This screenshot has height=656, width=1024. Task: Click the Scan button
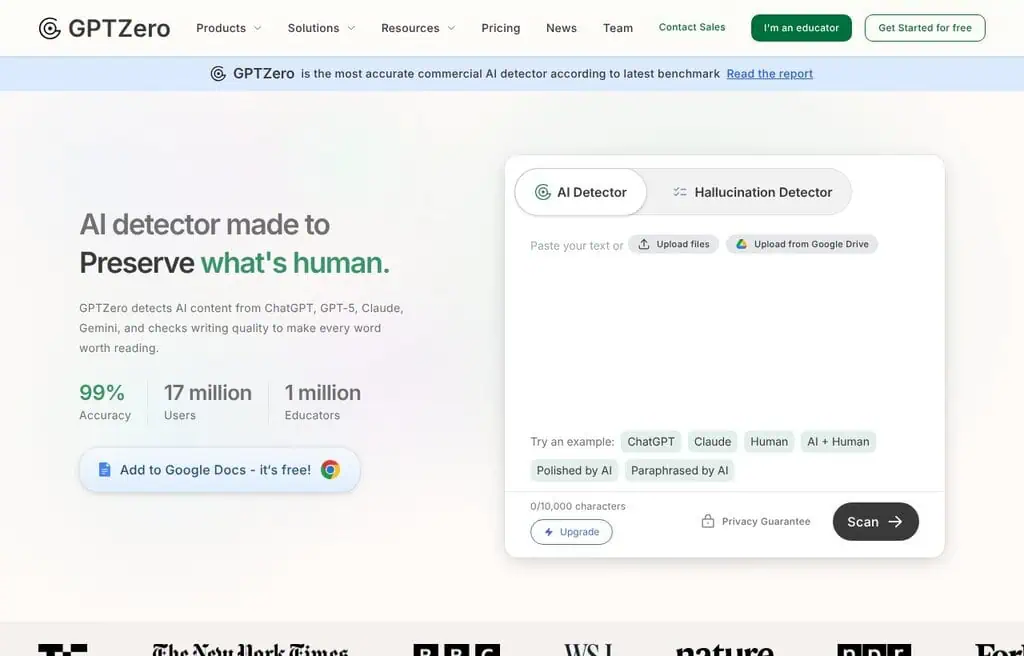coord(876,521)
